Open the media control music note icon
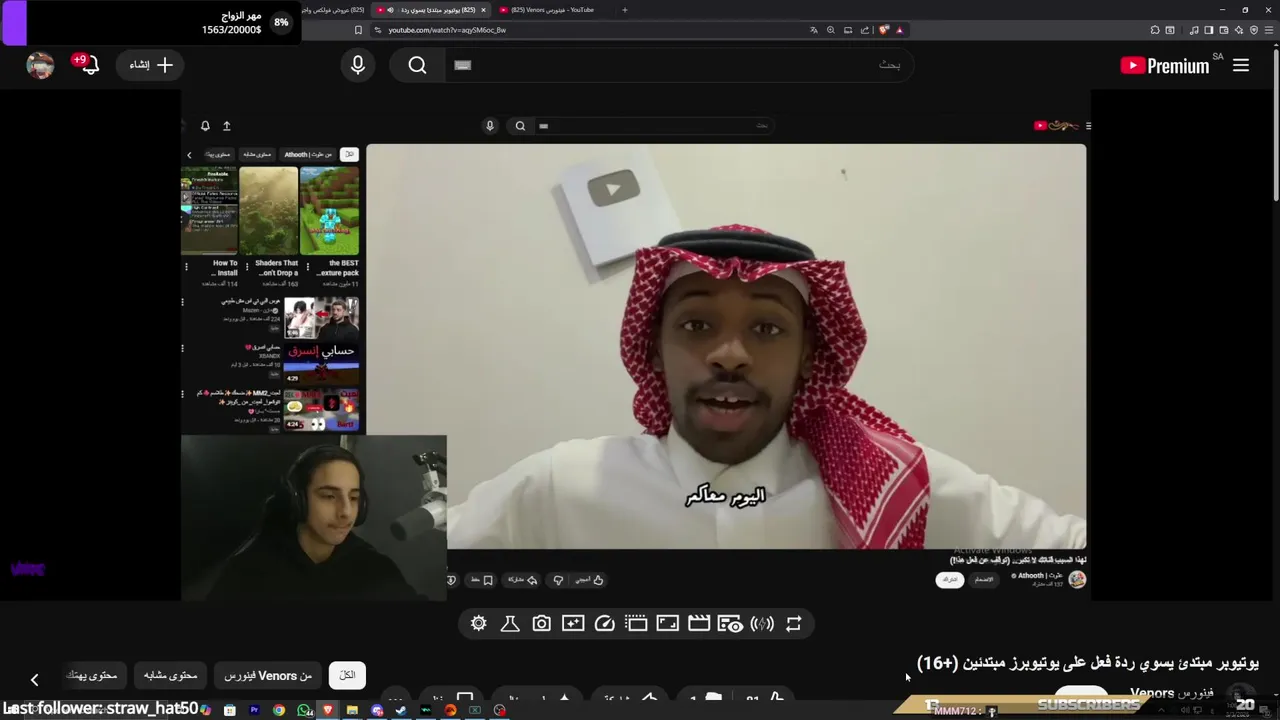The height and width of the screenshot is (720, 1280). click(1193, 30)
